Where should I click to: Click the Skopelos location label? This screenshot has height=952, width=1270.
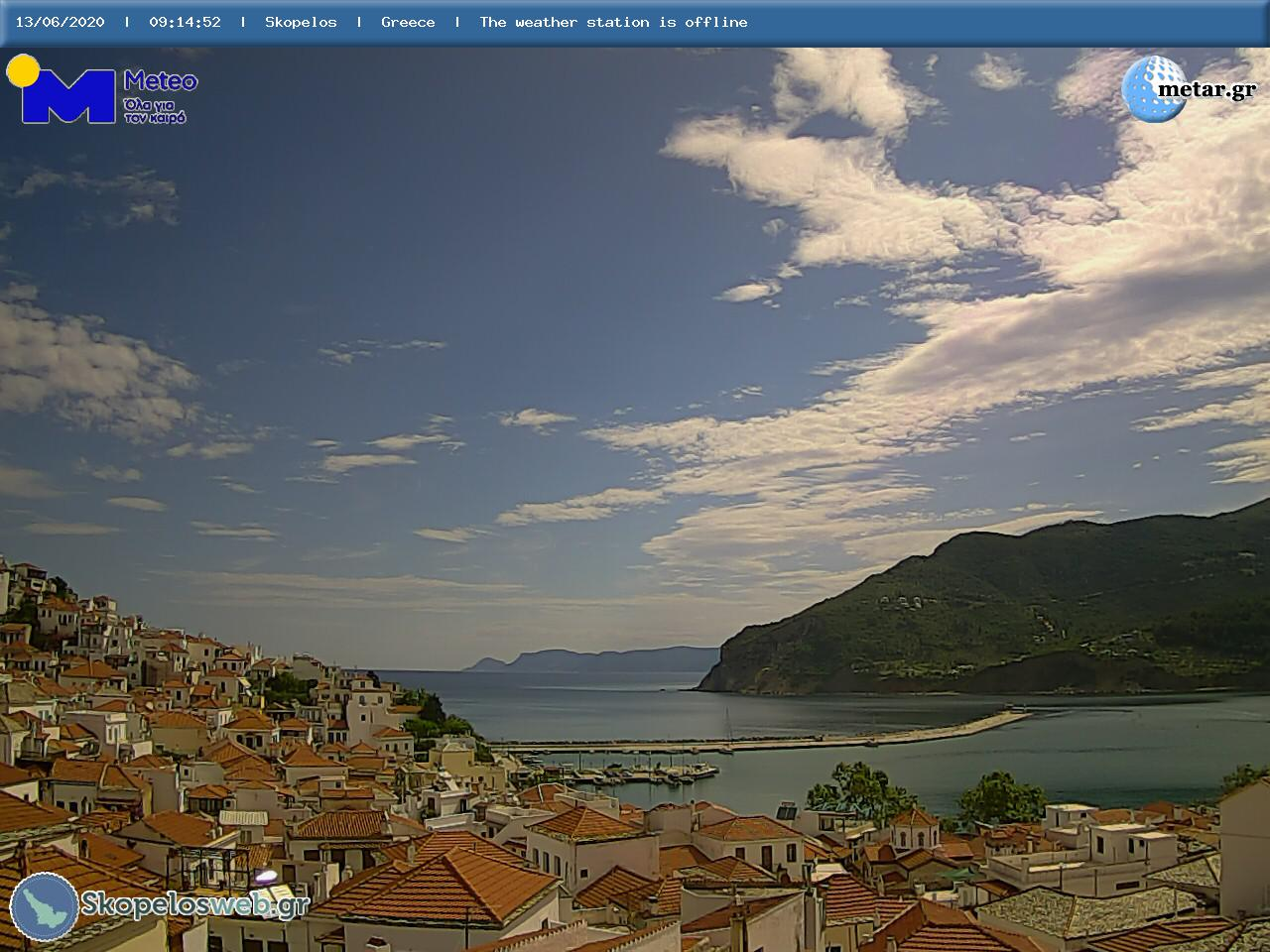301,22
